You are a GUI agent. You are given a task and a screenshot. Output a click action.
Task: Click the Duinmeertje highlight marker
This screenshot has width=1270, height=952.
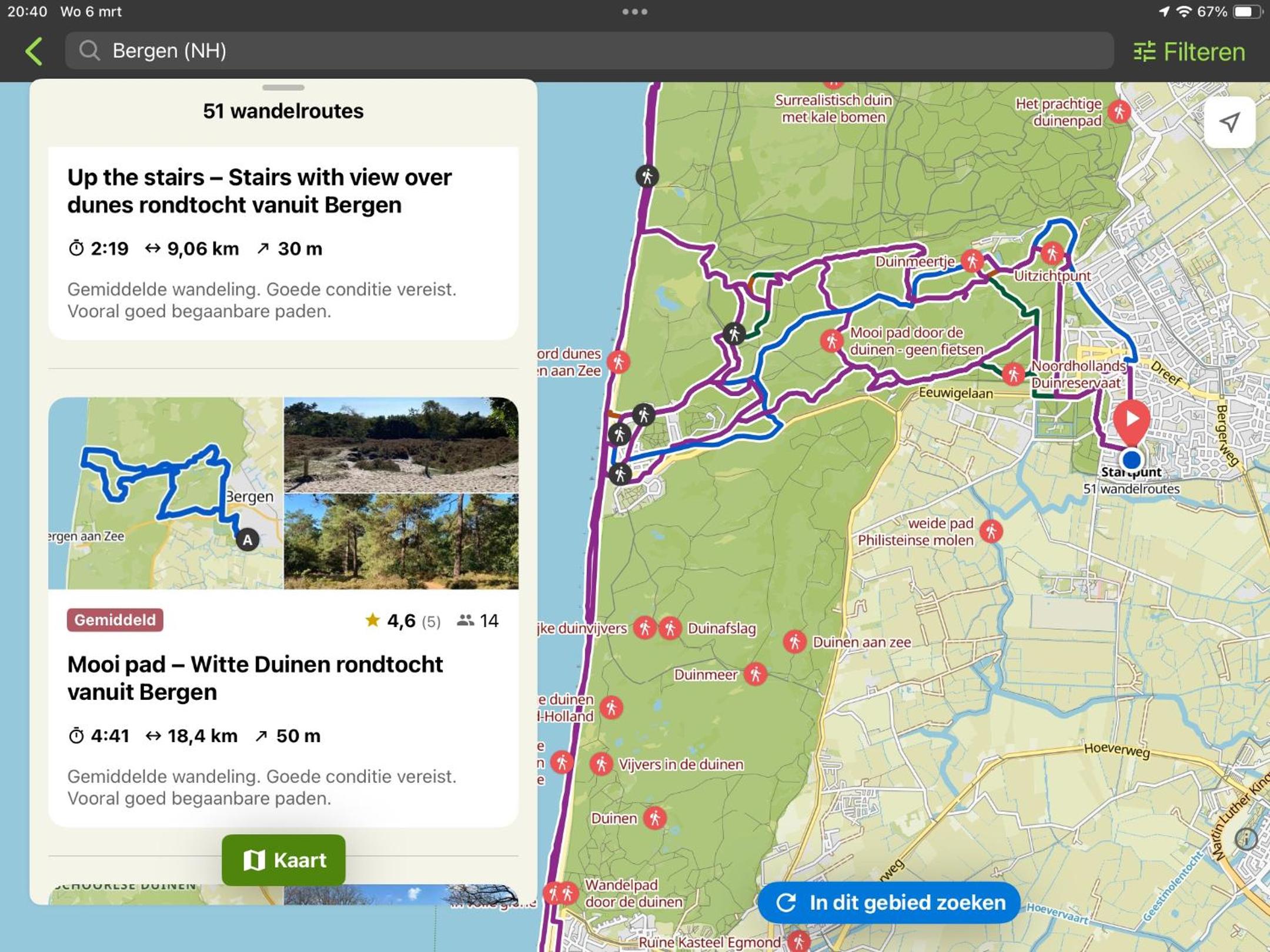pyautogui.click(x=972, y=260)
